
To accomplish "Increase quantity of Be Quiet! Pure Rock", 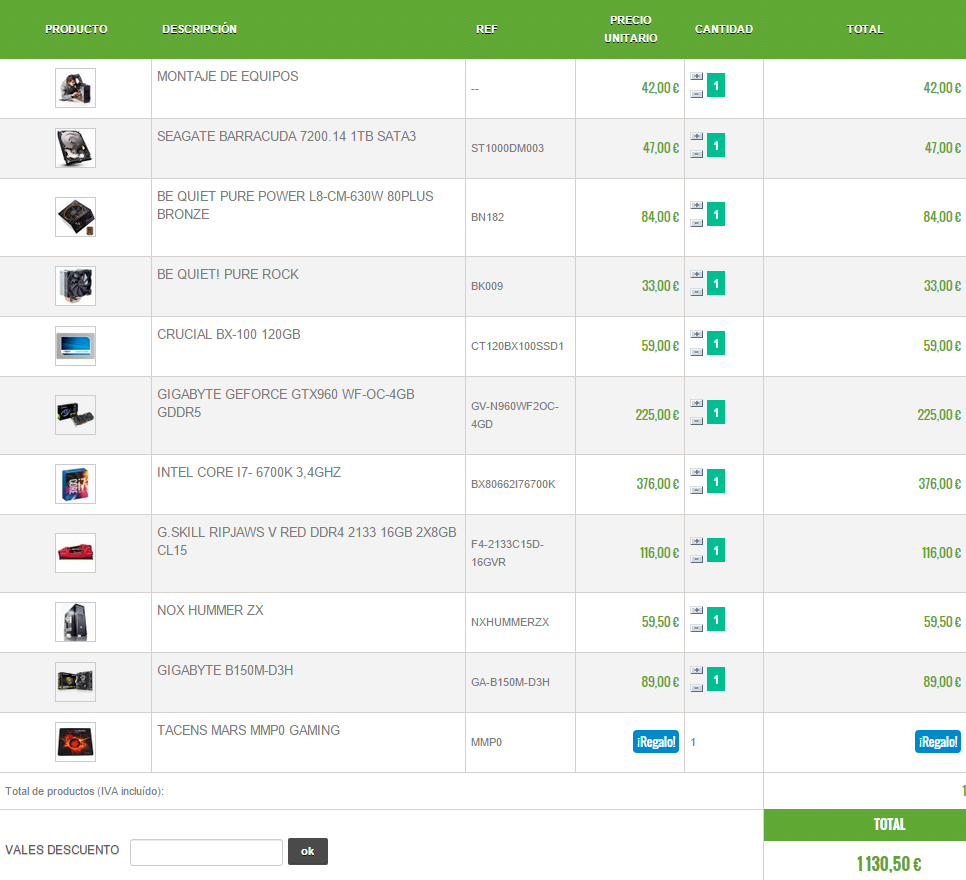I will [x=696, y=274].
